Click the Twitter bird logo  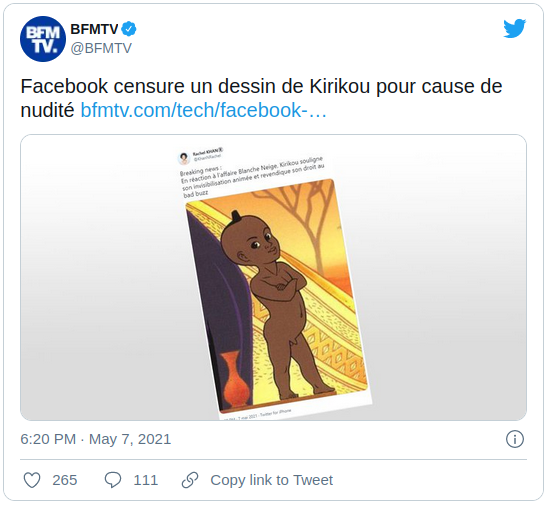pyautogui.click(x=515, y=28)
